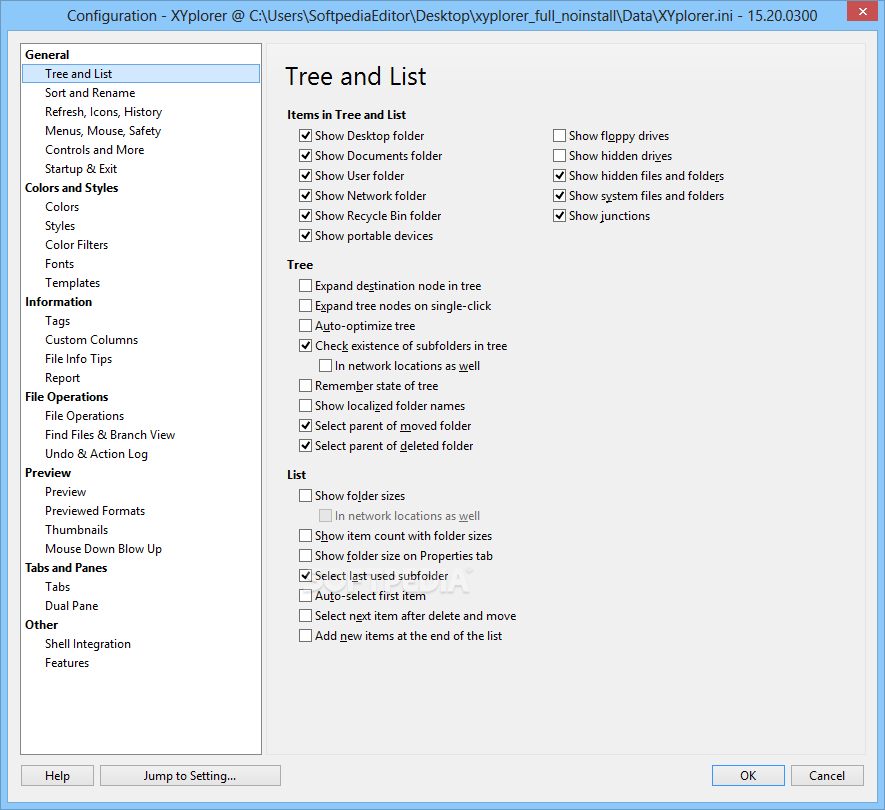Uncheck Select last used subfolder
The width and height of the screenshot is (885, 810).
pyautogui.click(x=305, y=576)
